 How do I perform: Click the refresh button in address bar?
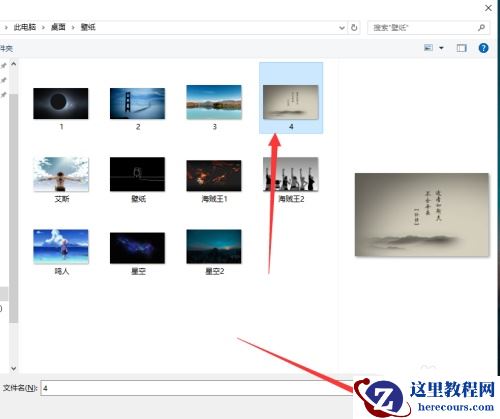click(354, 27)
